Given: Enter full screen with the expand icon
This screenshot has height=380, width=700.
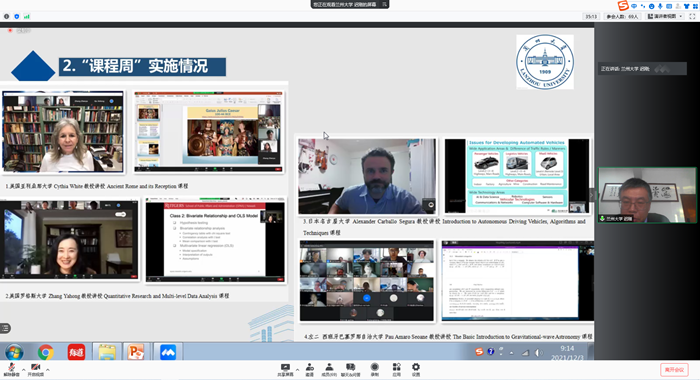Looking at the screenshot, I should point(692,17).
